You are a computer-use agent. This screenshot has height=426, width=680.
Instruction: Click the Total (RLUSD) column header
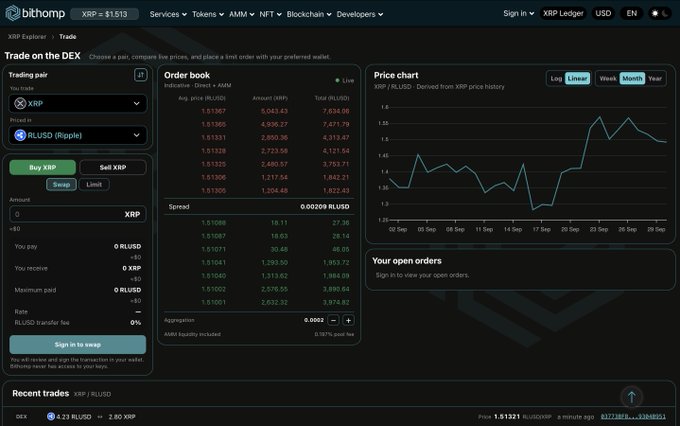click(332, 98)
